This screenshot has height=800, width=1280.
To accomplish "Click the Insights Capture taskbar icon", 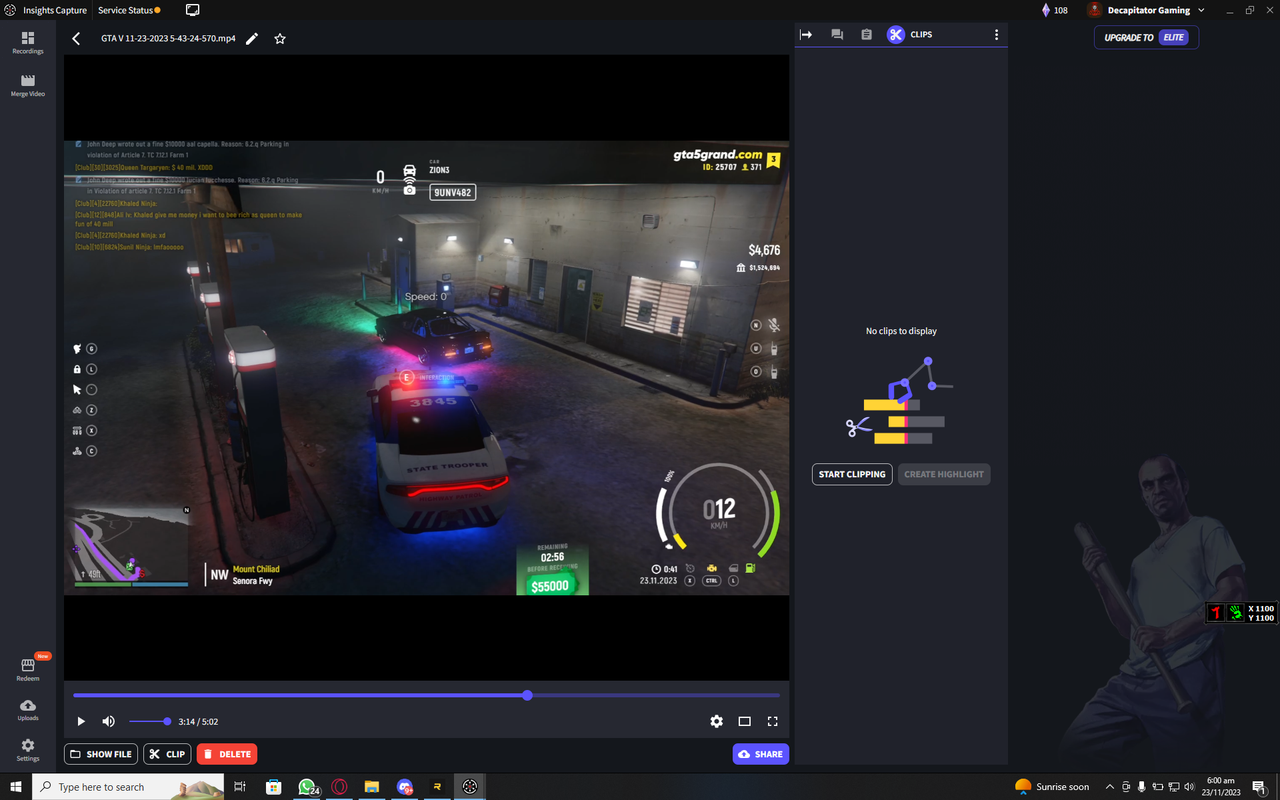I will point(470,787).
